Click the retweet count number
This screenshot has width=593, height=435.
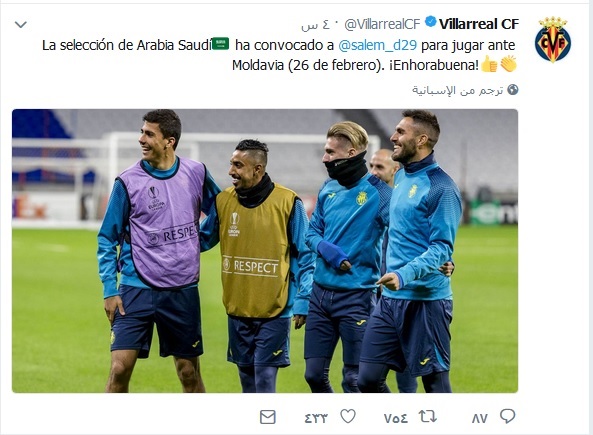point(396,418)
